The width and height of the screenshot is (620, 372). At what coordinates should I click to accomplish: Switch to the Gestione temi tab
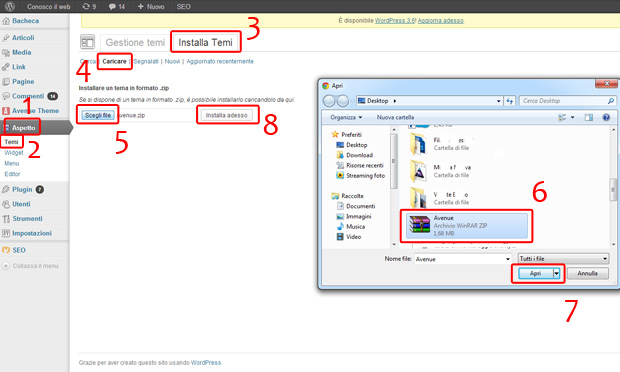135,42
